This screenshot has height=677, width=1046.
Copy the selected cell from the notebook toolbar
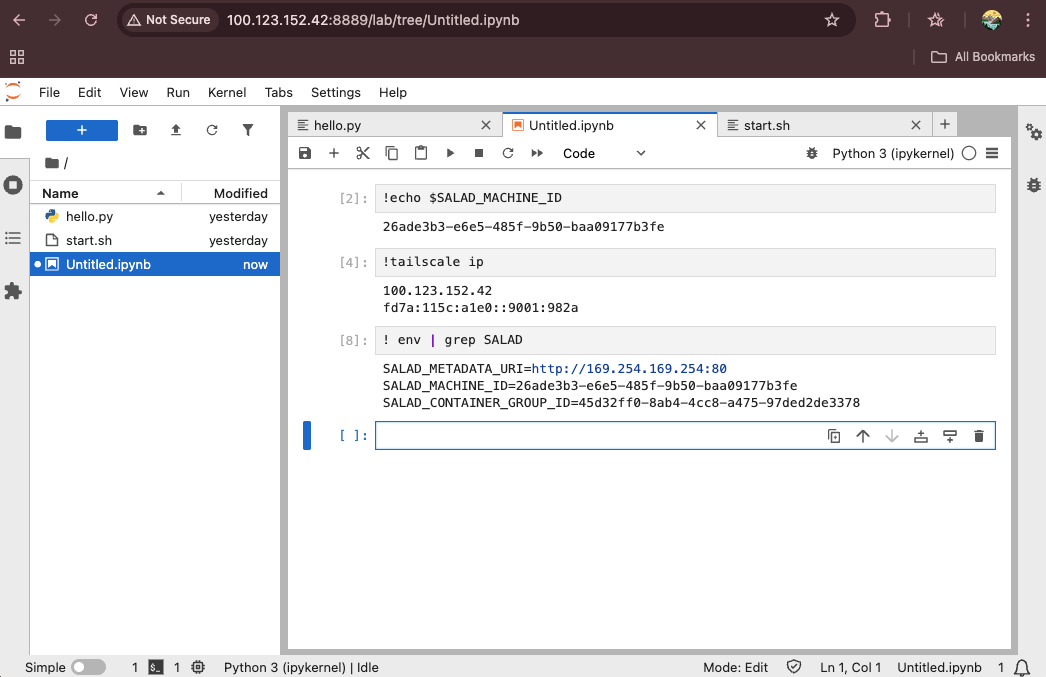(x=392, y=153)
